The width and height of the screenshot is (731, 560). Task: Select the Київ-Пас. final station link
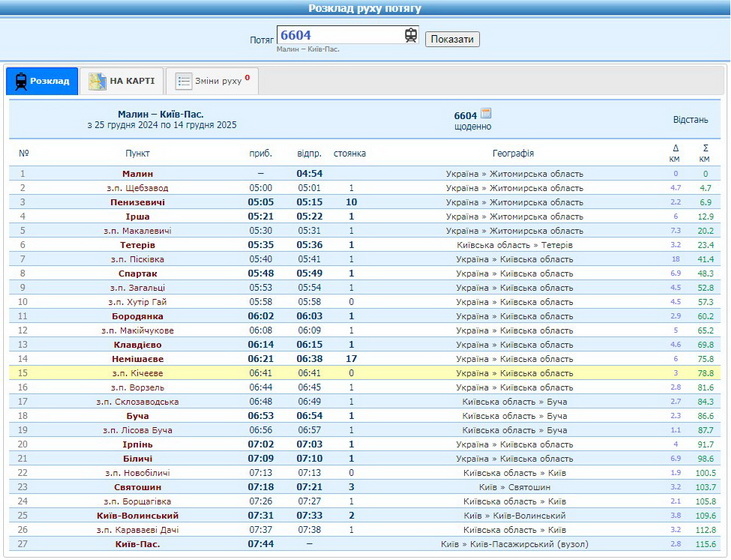coord(138,544)
